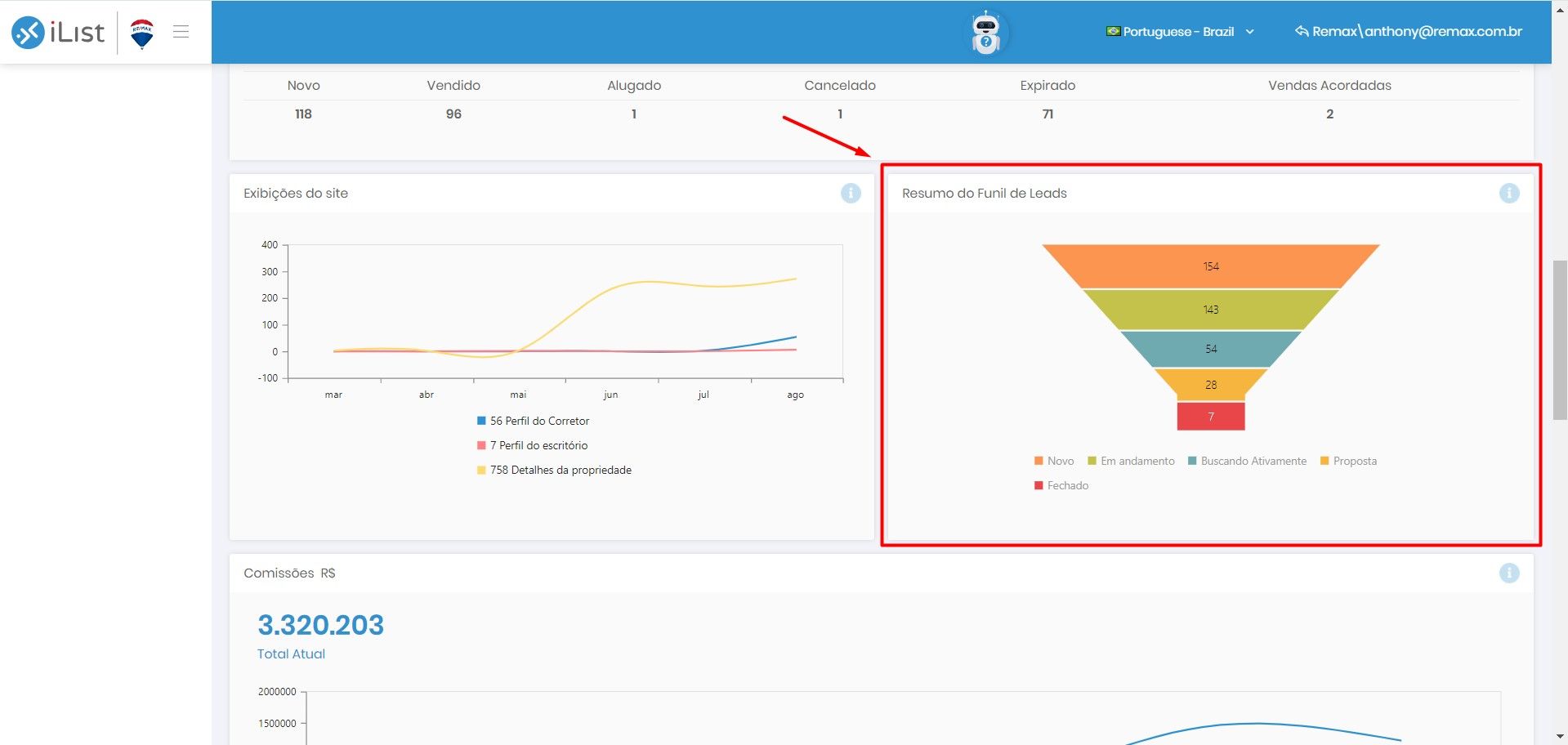Image resolution: width=1568 pixels, height=745 pixels.
Task: Toggle the 7 Perfil do escritório legend
Action: [532, 445]
